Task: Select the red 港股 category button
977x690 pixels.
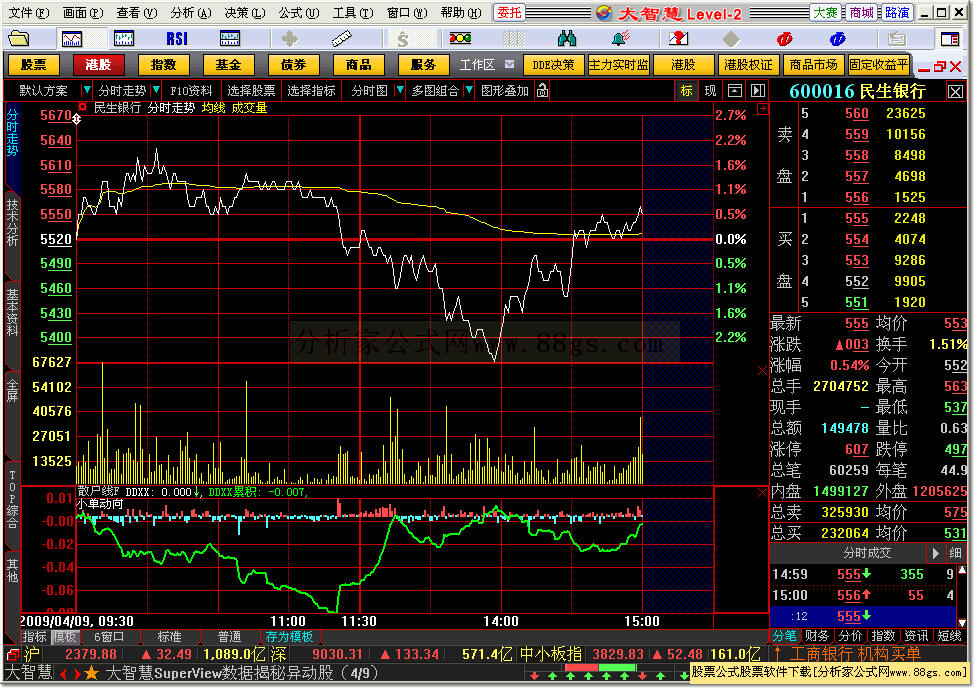Action: click(98, 65)
